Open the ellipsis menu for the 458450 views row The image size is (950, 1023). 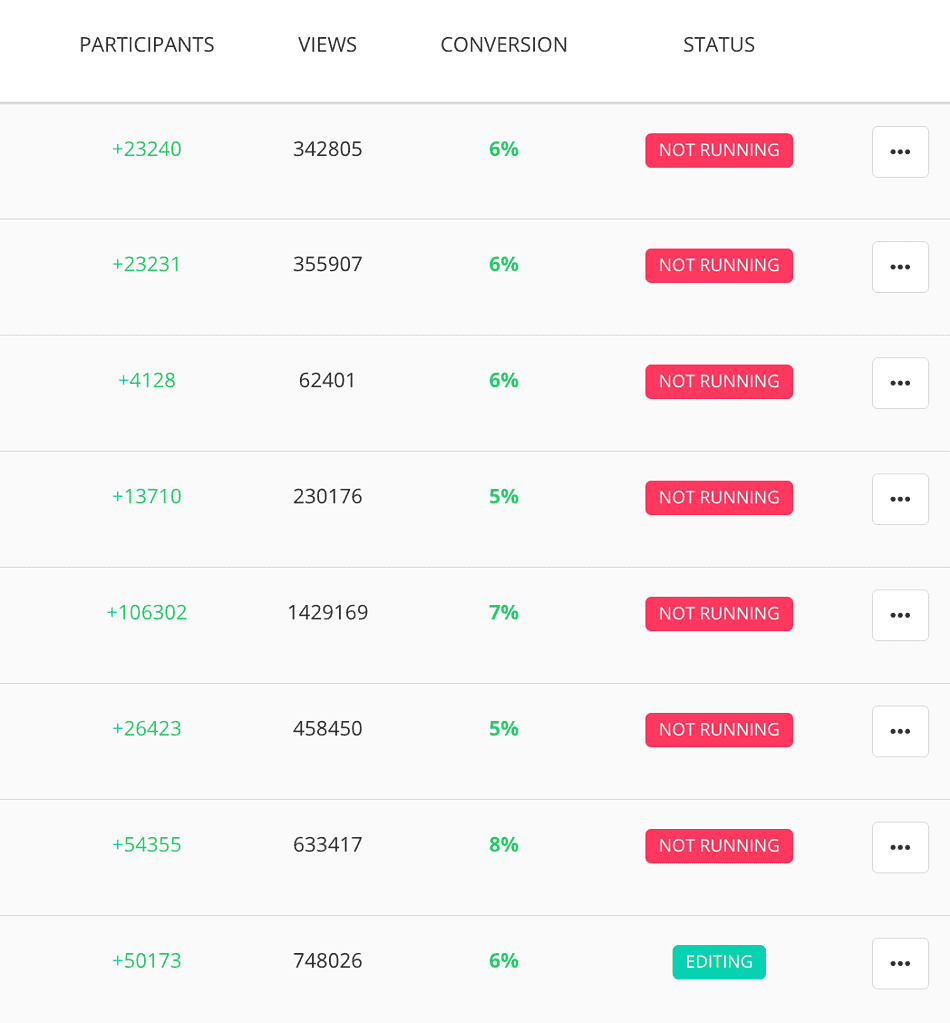click(x=900, y=731)
